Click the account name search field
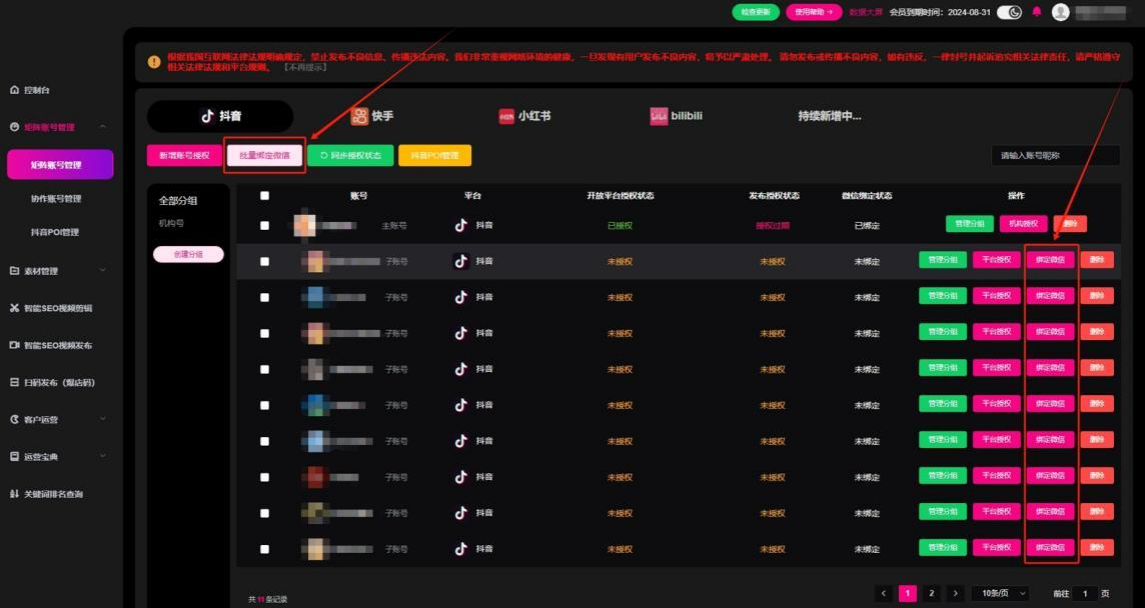The width and height of the screenshot is (1145, 608). [1055, 156]
